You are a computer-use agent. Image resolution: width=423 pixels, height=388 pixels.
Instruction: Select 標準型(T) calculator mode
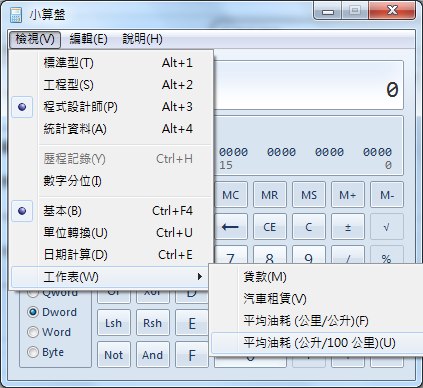coord(112,63)
